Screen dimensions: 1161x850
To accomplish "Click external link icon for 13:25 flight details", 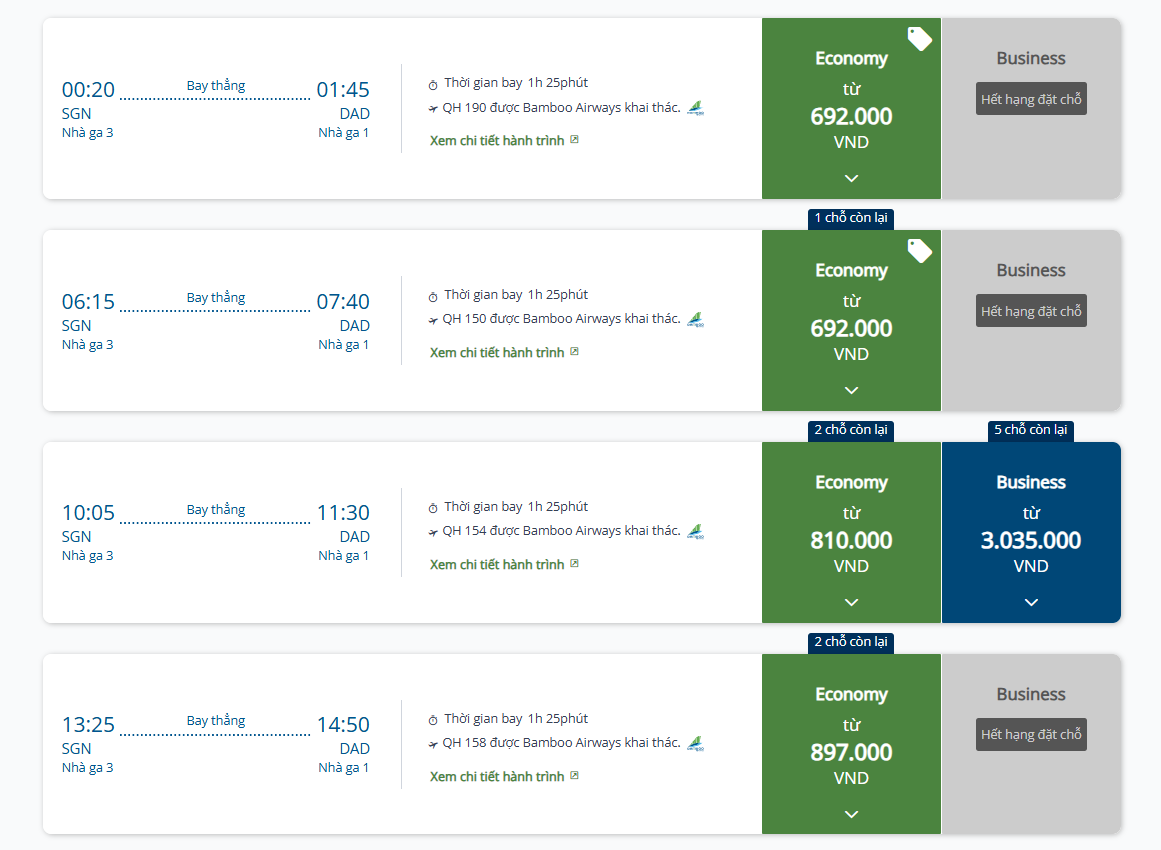I will click(x=574, y=776).
